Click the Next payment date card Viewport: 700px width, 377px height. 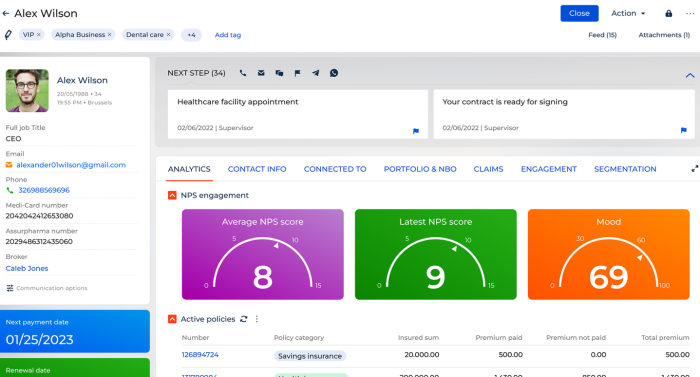(x=75, y=331)
